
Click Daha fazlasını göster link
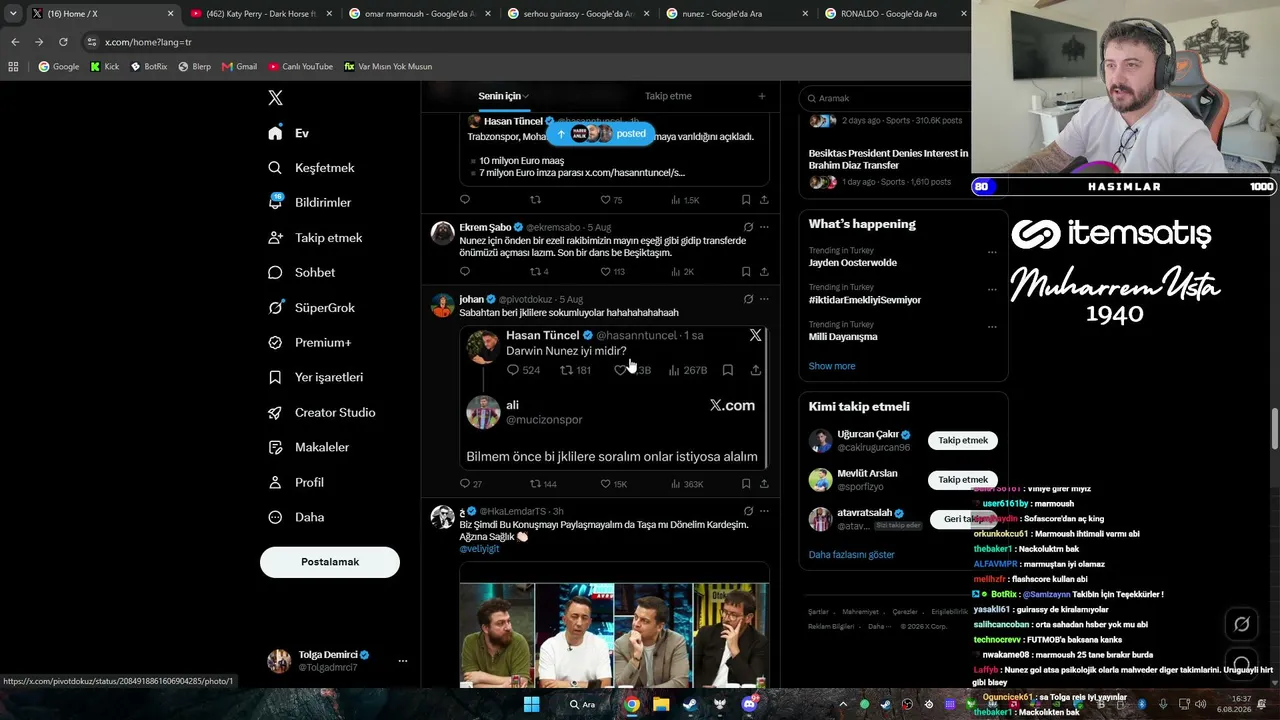pyautogui.click(x=852, y=555)
